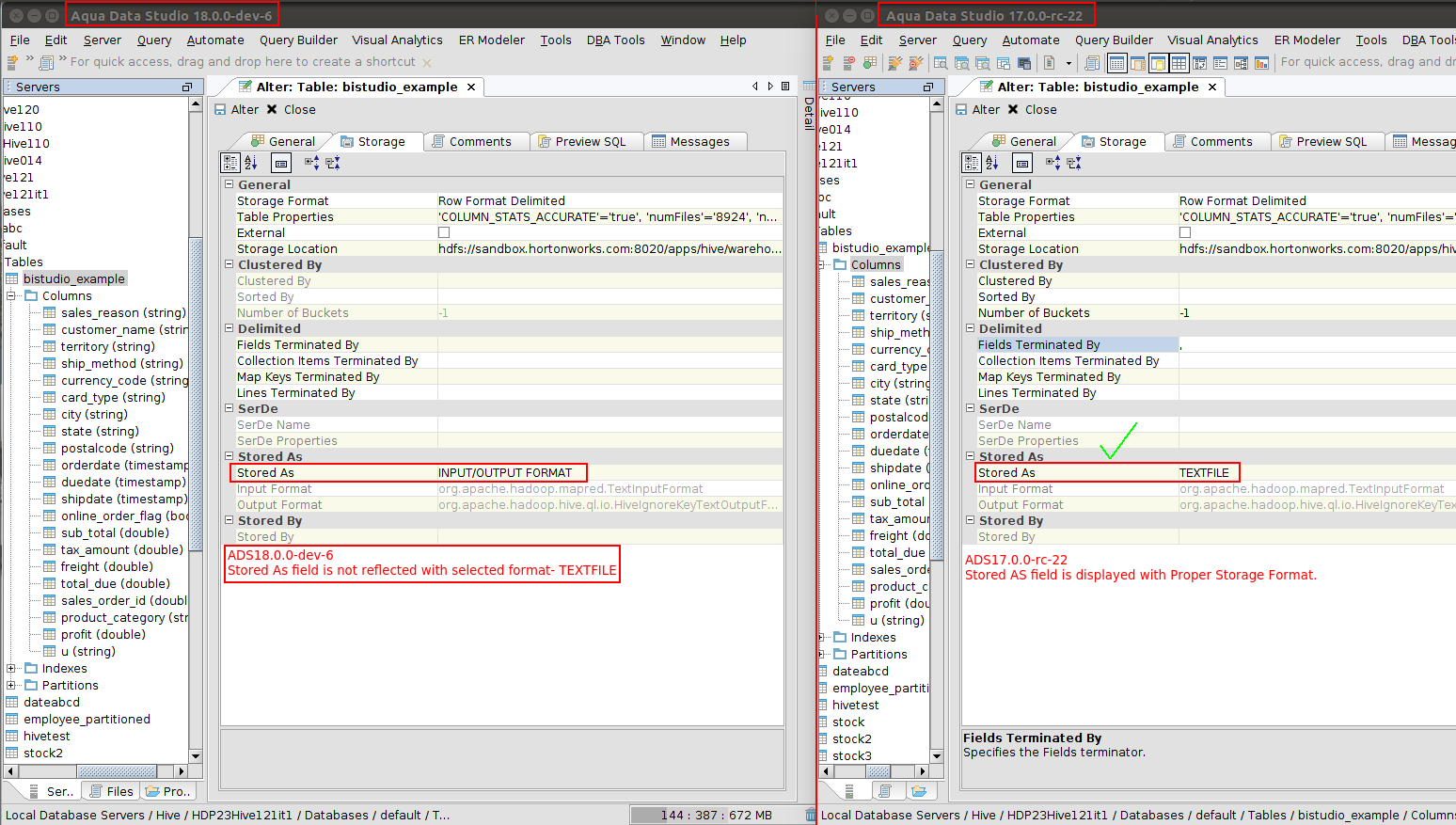Click the grid table icon in right toolbar

[1179, 63]
